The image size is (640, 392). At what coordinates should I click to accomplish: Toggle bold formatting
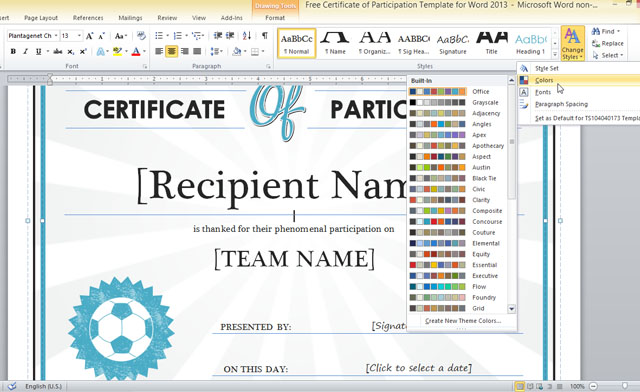13,51
